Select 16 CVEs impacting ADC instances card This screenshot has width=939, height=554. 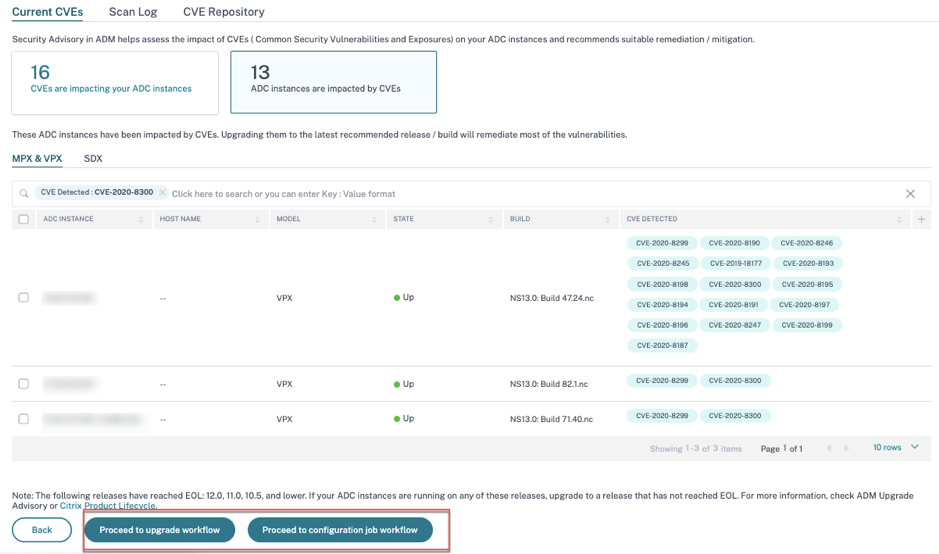pos(115,83)
